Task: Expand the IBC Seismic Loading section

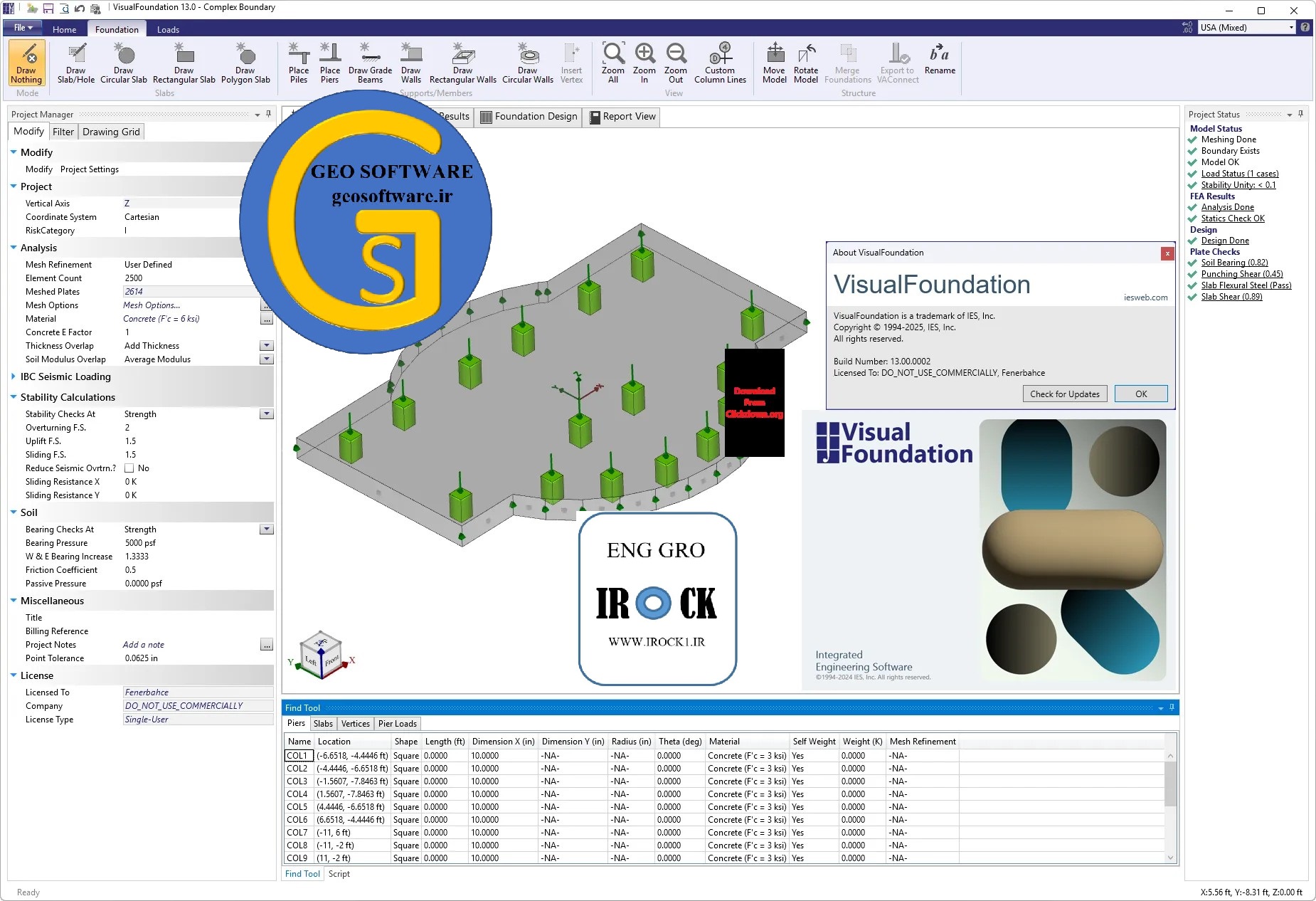Action: [x=14, y=376]
